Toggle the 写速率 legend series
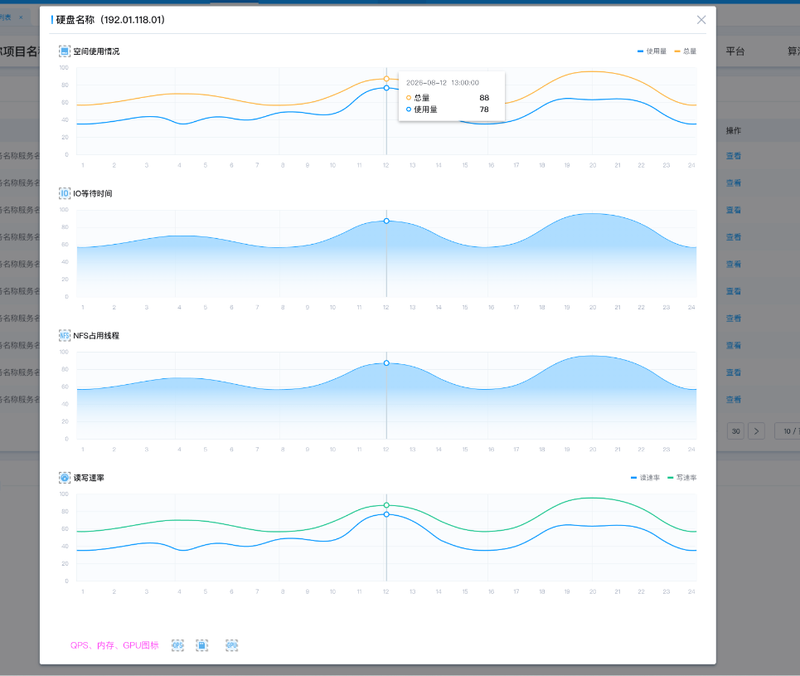The image size is (800, 676). 682,478
